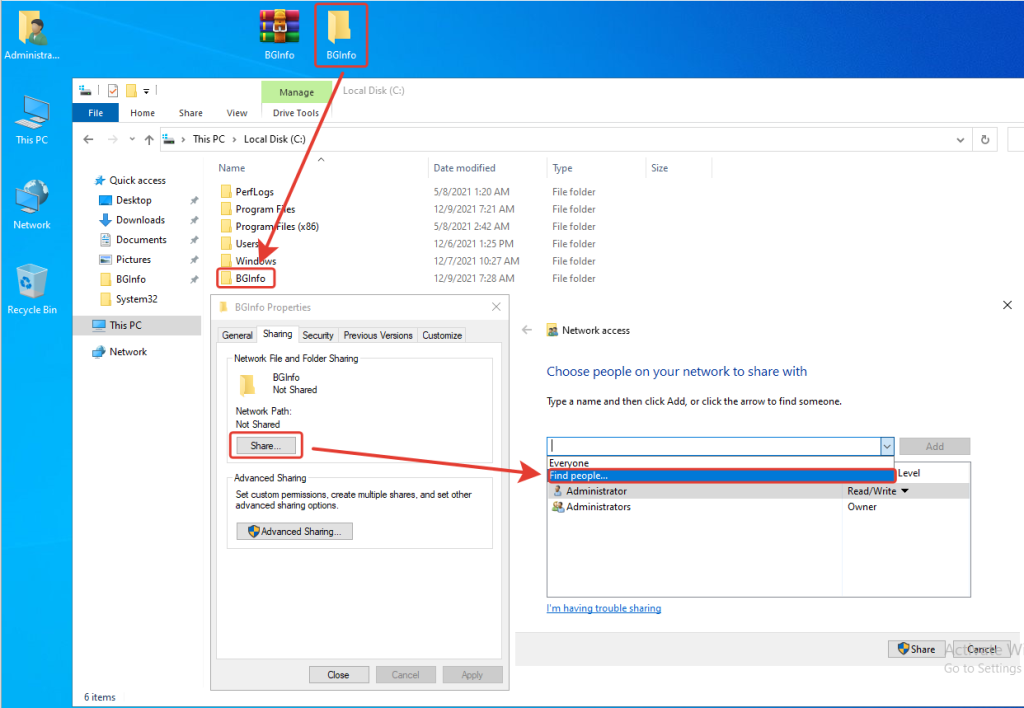Open the Recycle Bin desktop icon

pos(32,284)
